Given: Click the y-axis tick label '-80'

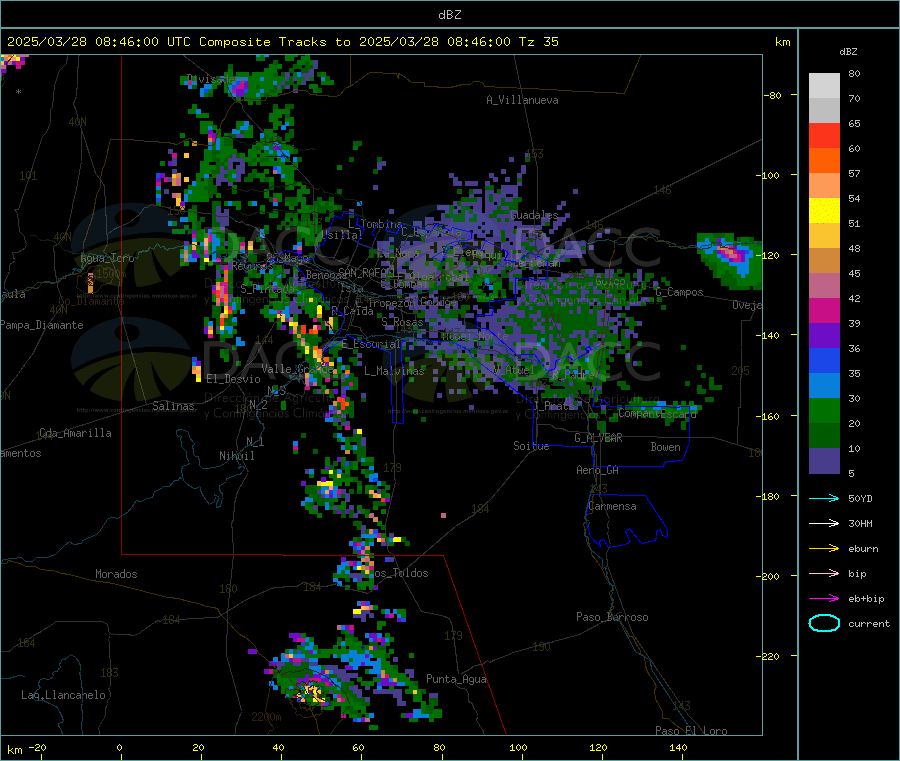Looking at the screenshot, I should (x=772, y=95).
